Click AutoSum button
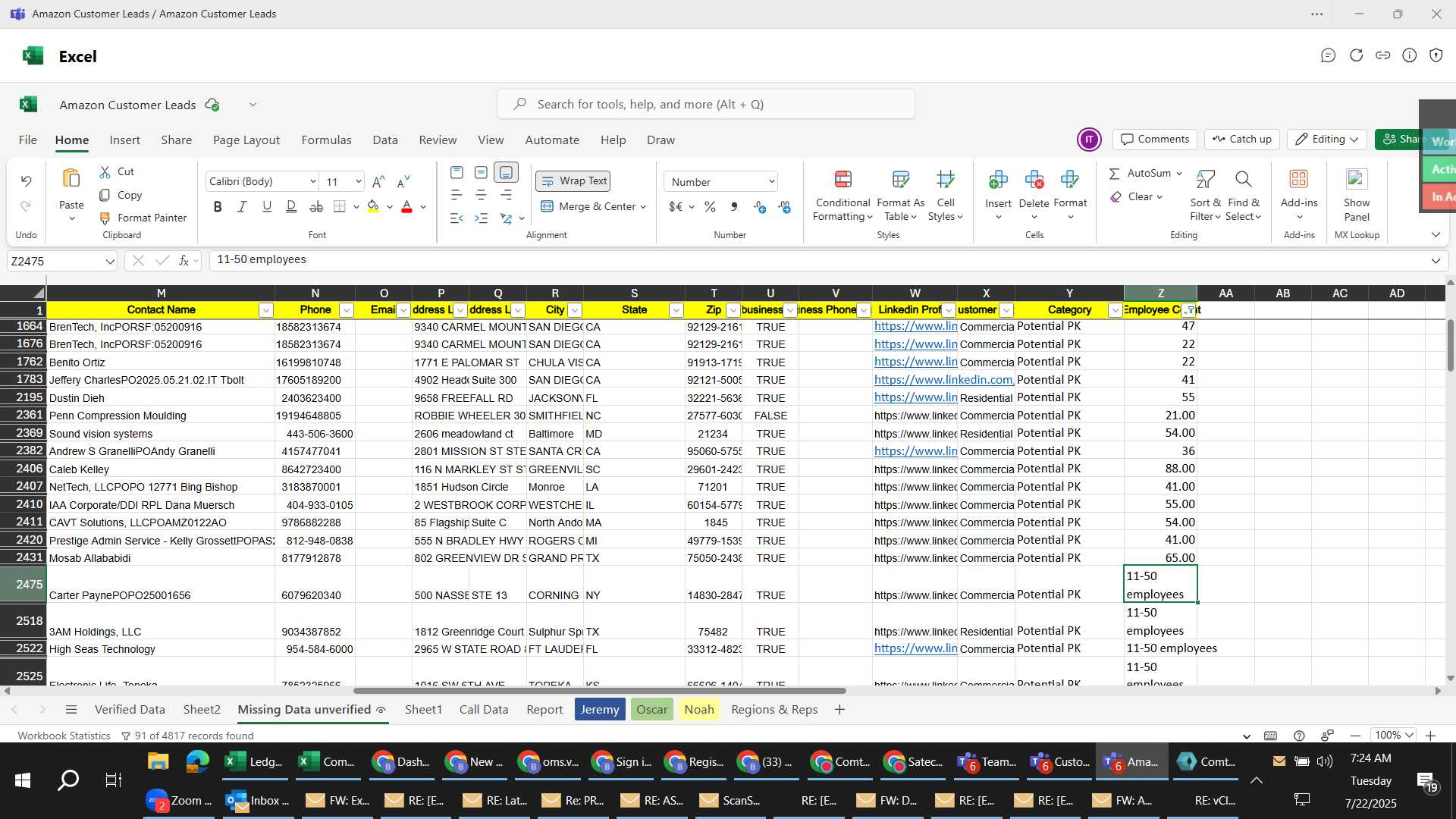The height and width of the screenshot is (819, 1456). tap(1140, 174)
